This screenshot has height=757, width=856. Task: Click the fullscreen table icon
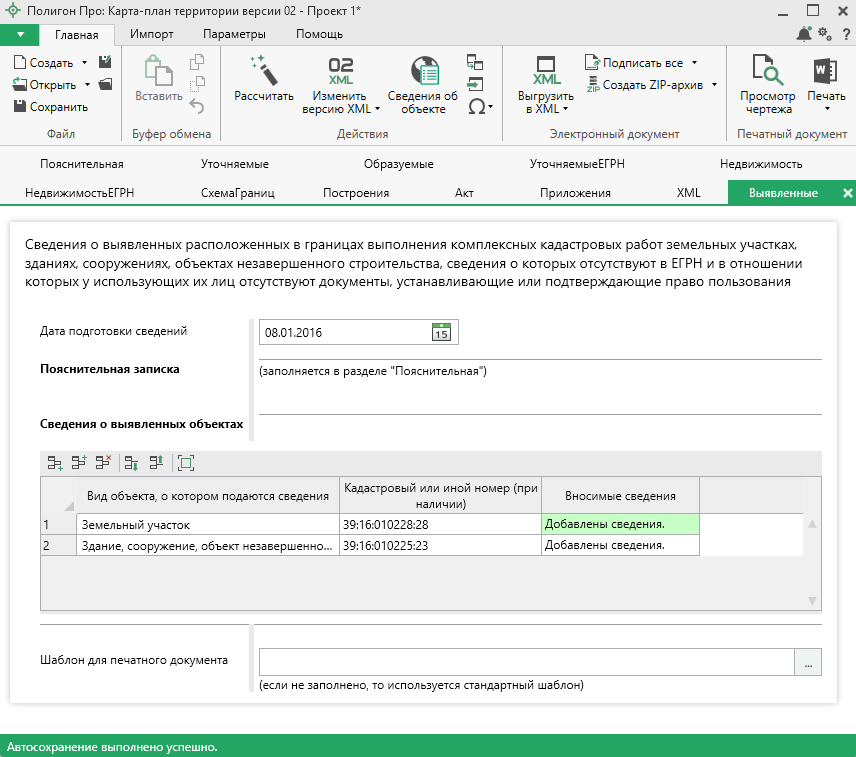pos(185,462)
